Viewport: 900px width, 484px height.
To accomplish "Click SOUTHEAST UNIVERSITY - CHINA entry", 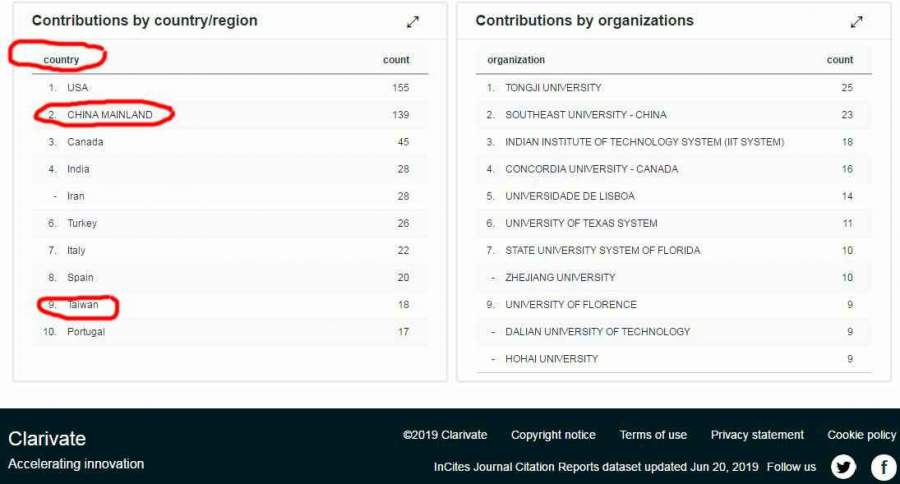I will tap(585, 115).
